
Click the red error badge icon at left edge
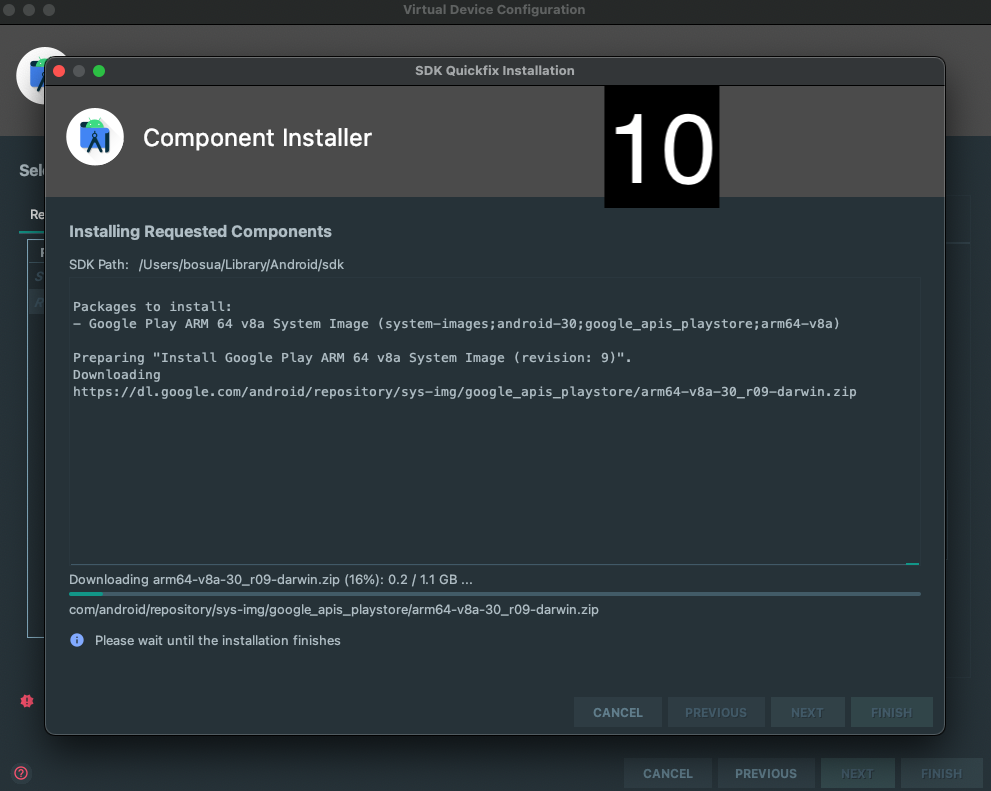(x=27, y=701)
